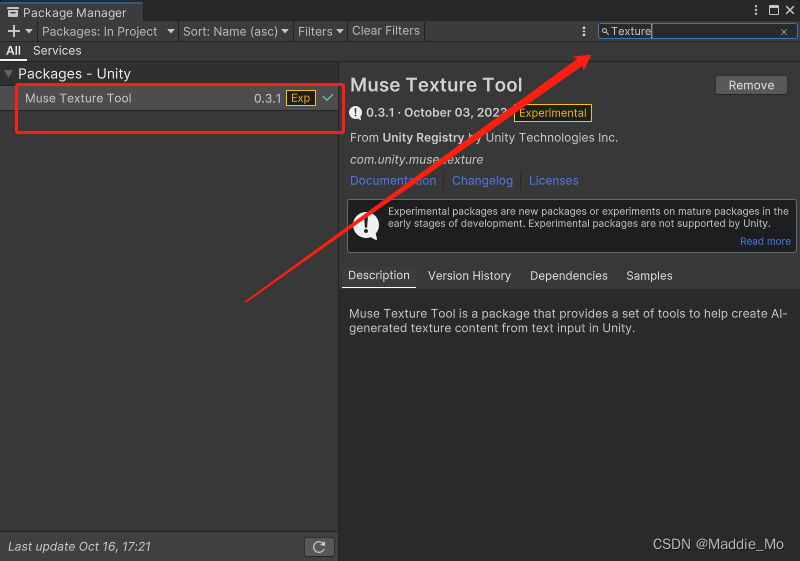Screen dimensions: 800x561
Task: Click the Exp tag on Muse Texture Tool row
Action: 301,98
